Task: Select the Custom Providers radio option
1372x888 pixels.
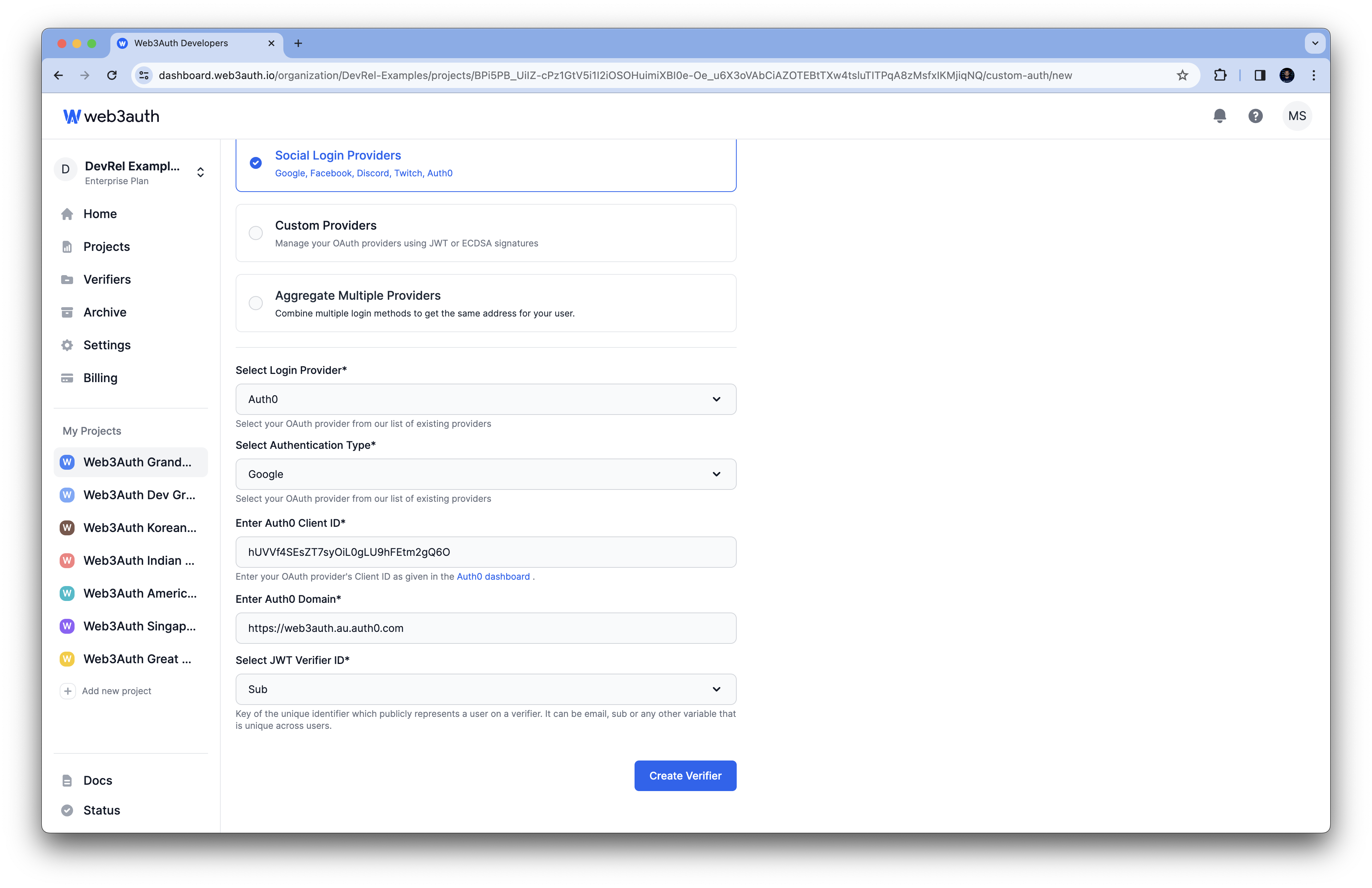Action: [256, 233]
